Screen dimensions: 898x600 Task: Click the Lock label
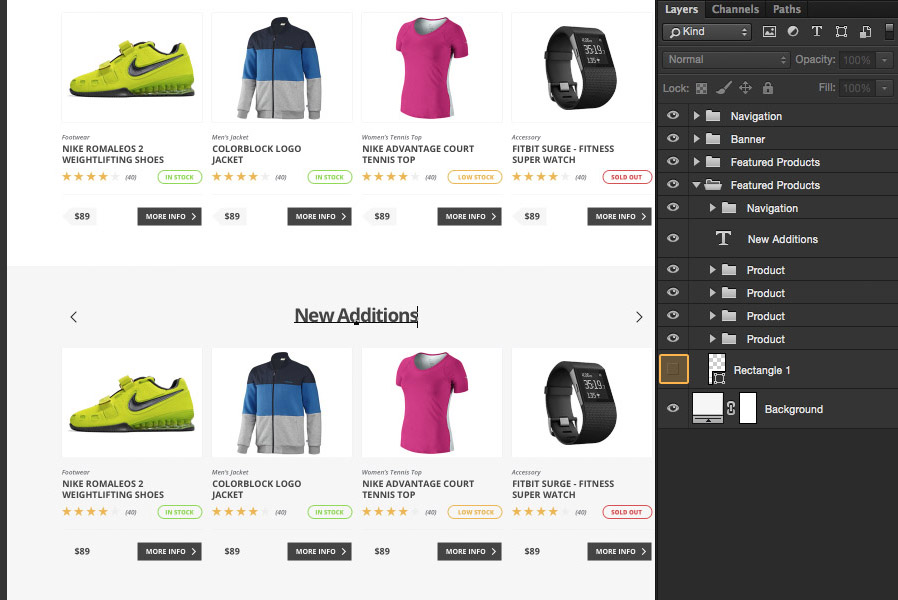coord(676,88)
